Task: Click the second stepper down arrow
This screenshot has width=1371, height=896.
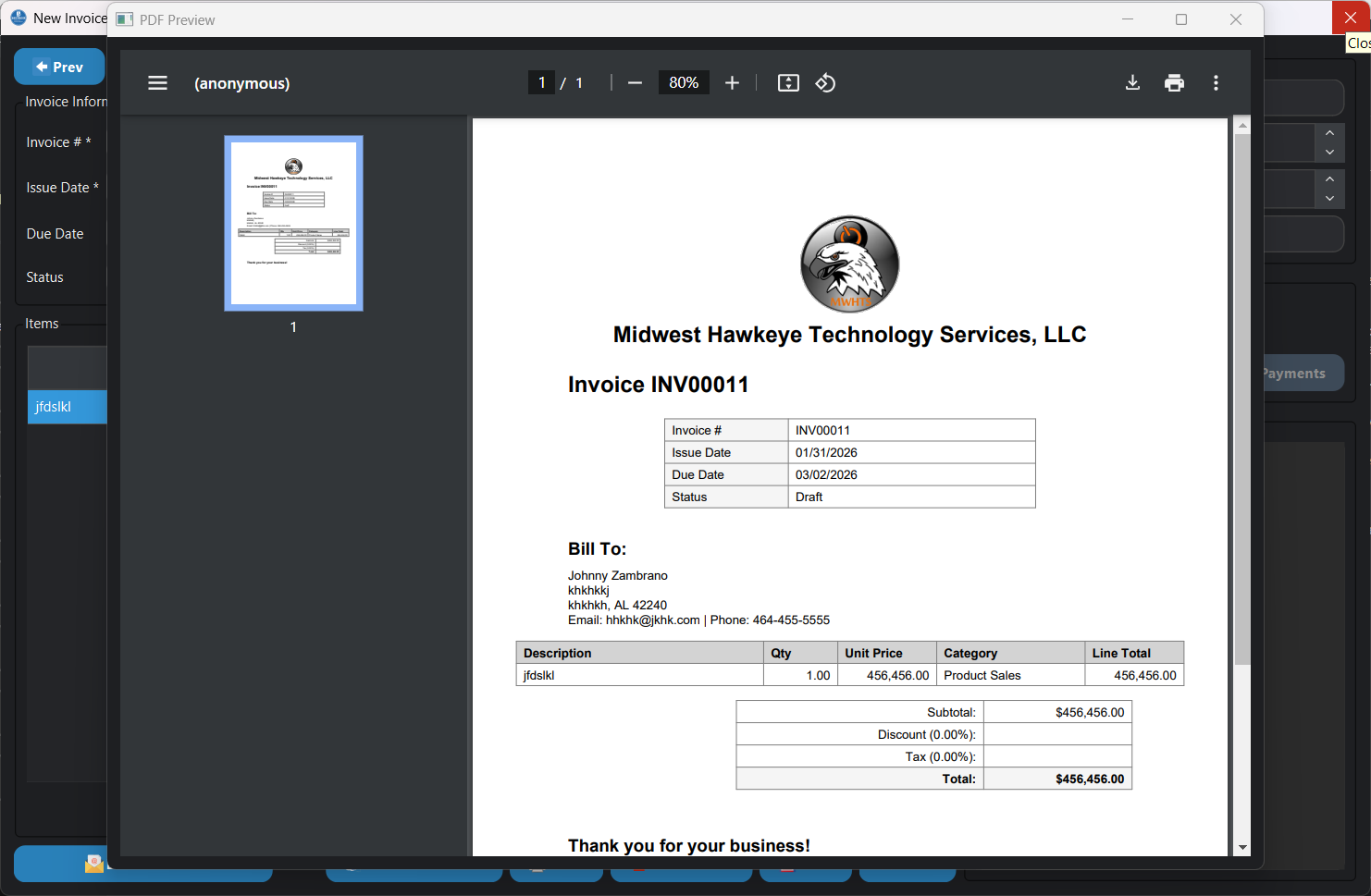Action: tap(1329, 196)
